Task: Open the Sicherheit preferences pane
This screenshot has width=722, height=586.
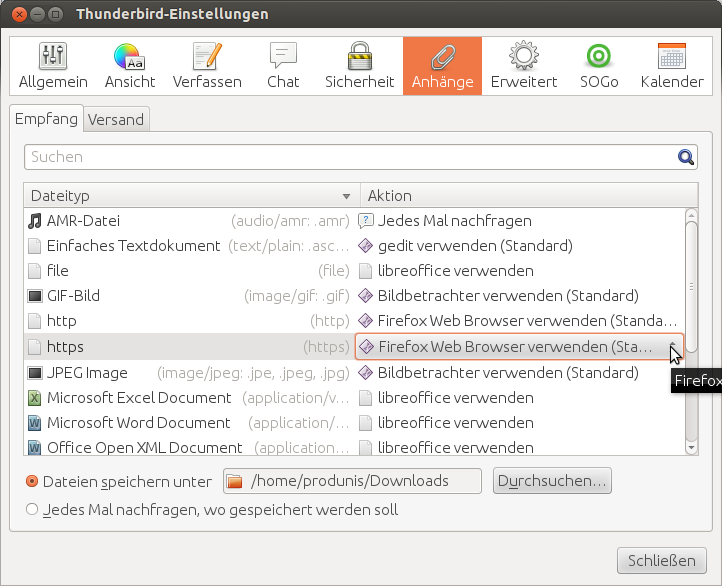Action: tap(360, 66)
